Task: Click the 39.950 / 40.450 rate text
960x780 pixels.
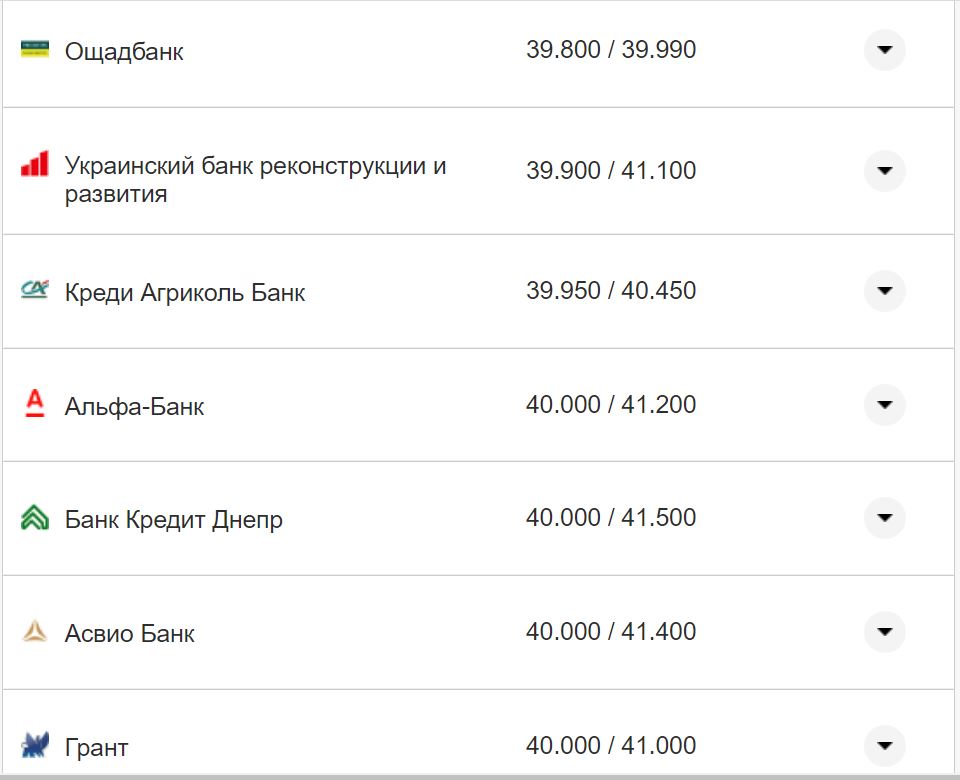Action: 613,290
